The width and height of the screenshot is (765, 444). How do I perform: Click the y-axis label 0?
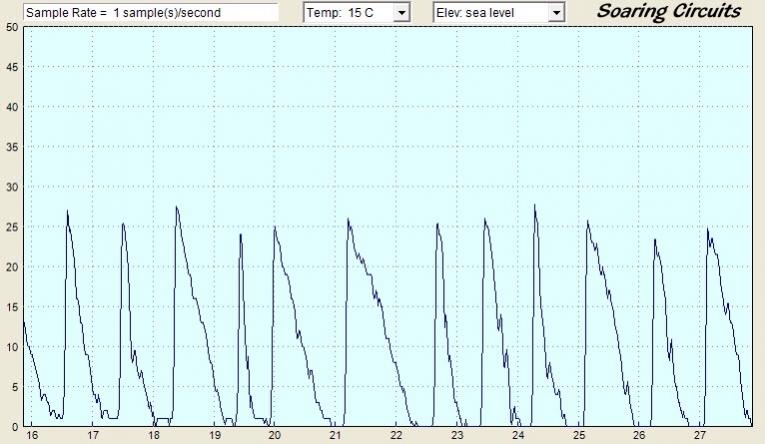click(15, 427)
